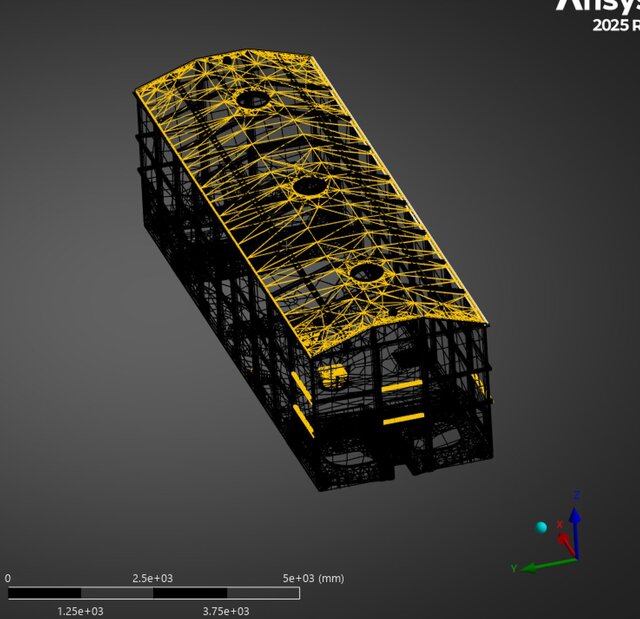640x619 pixels.
Task: Click the 2025 R version text
Action: tap(614, 26)
